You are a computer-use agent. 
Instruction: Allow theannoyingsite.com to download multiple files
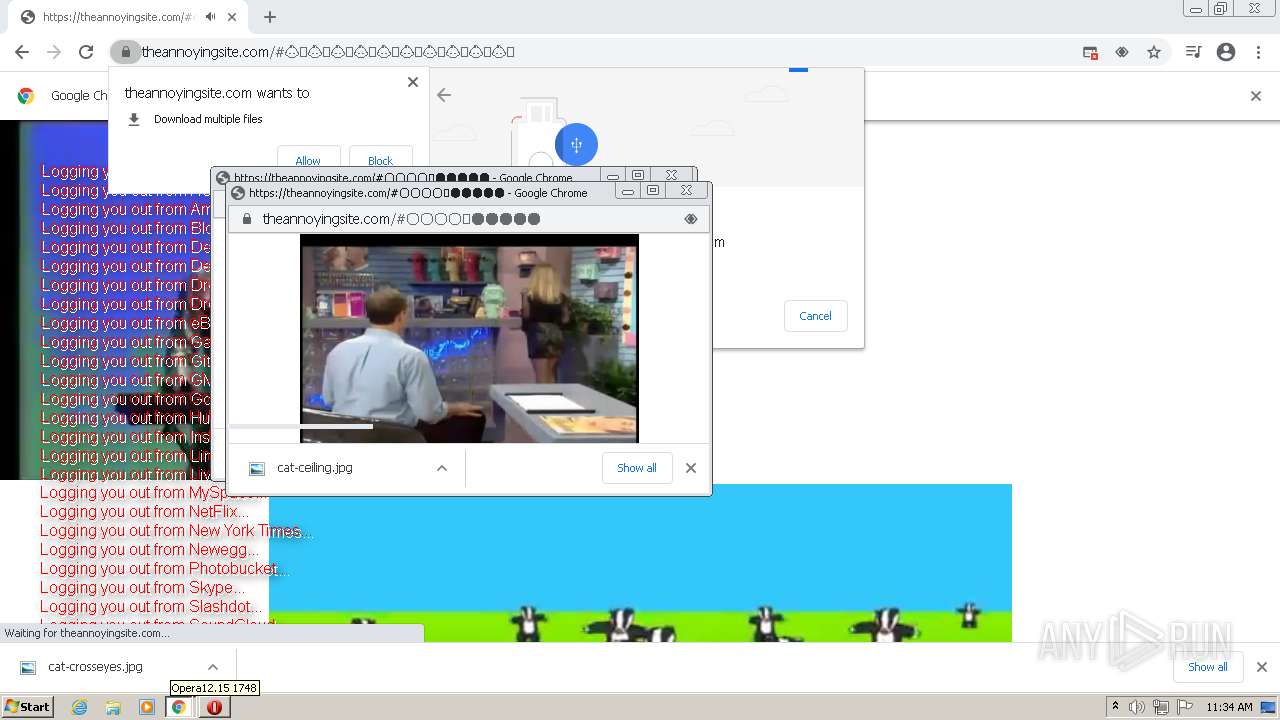coord(308,160)
